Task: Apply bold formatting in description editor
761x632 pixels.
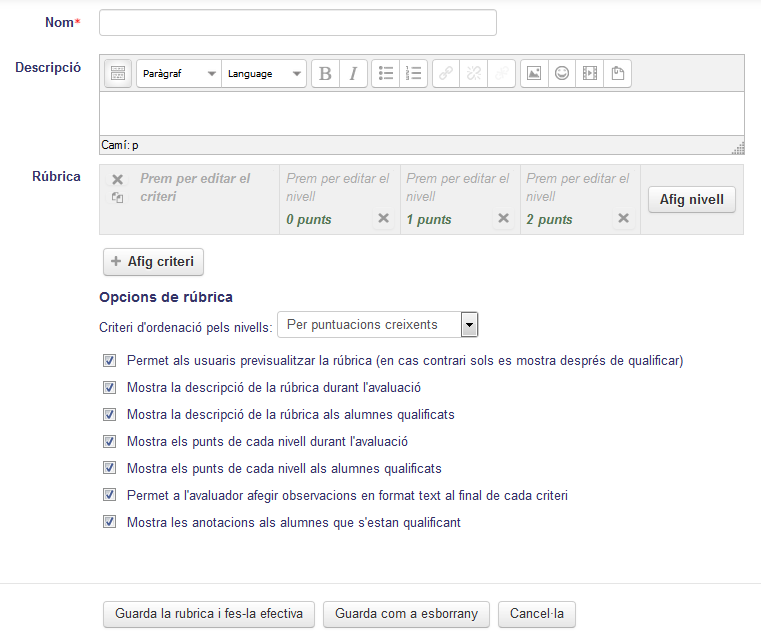Action: coord(325,74)
